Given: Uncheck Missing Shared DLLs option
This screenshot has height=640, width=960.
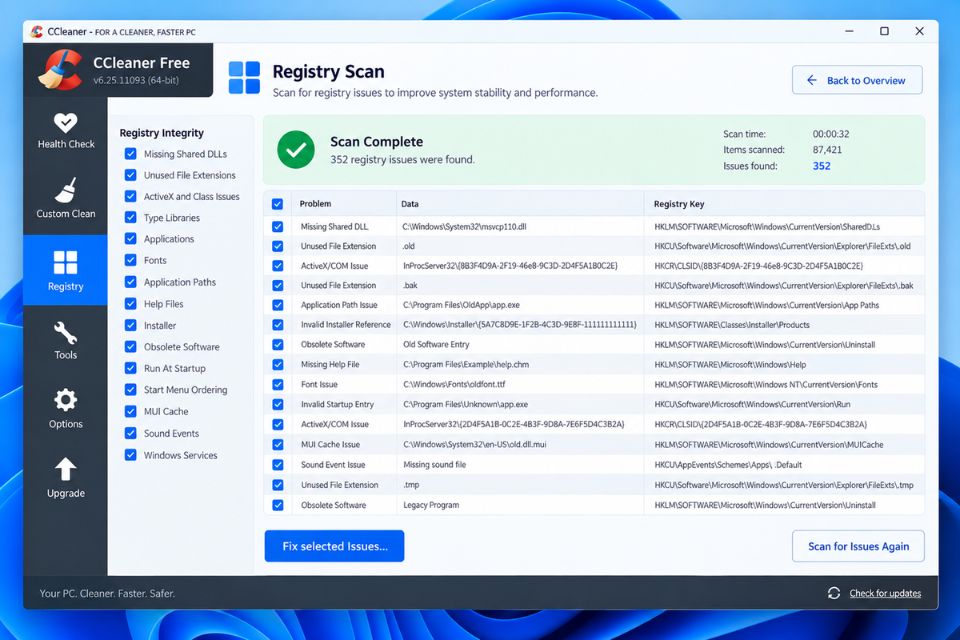Looking at the screenshot, I should pyautogui.click(x=130, y=154).
